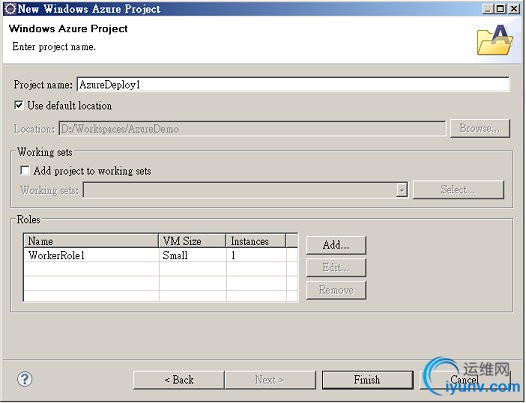The image size is (526, 403).
Task: Add a new role with Add...
Action: 336,245
